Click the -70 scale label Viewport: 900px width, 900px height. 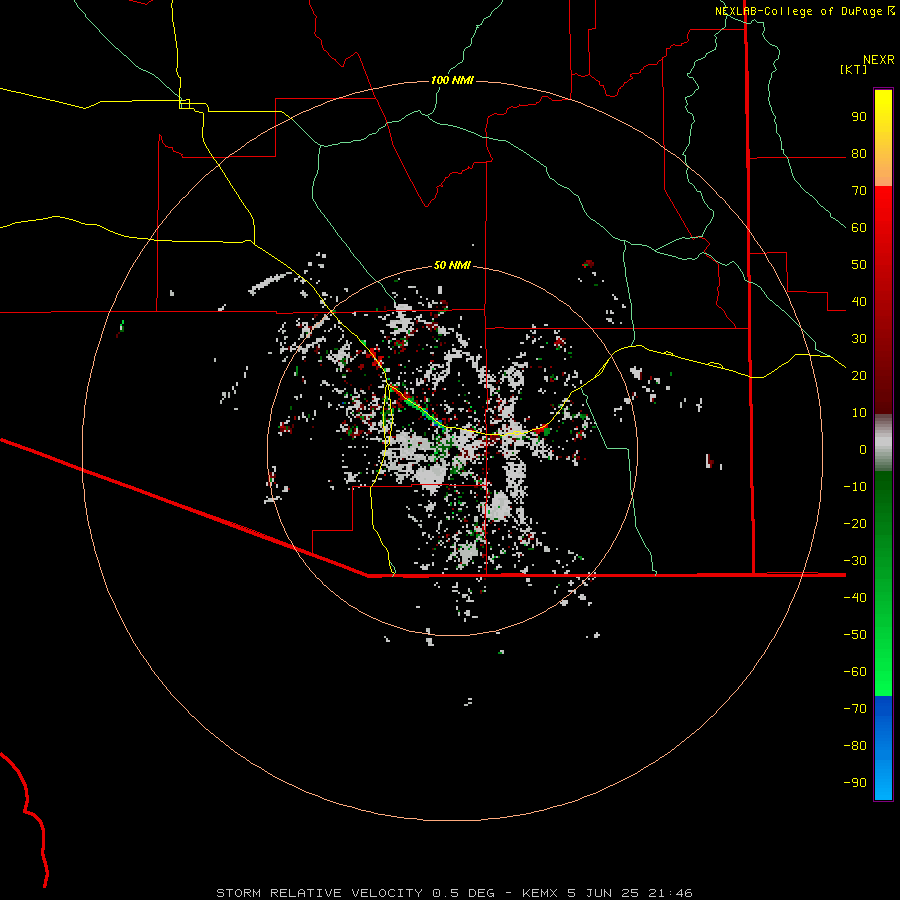(x=855, y=708)
